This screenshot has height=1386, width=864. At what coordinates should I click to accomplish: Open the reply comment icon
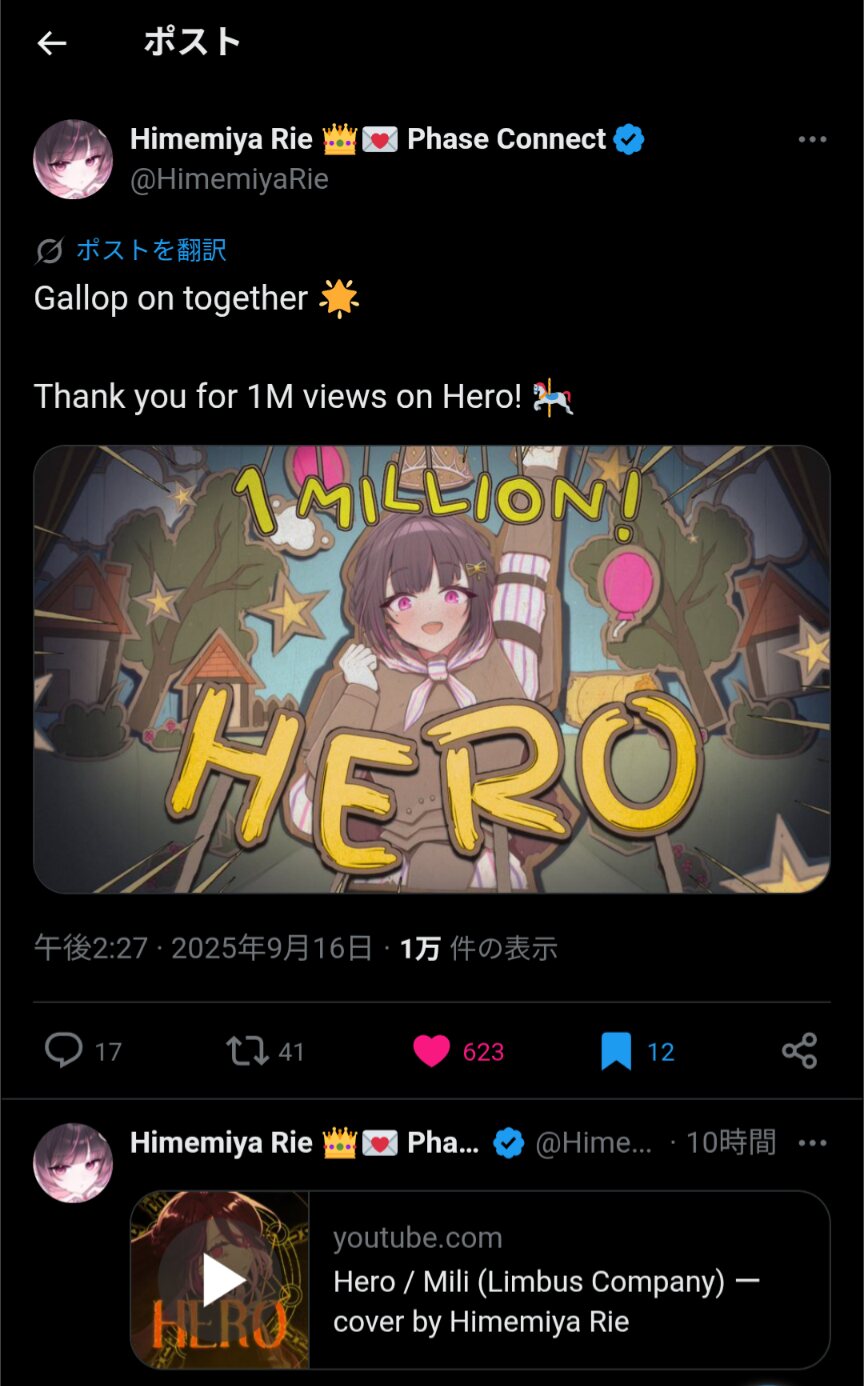[x=64, y=1051]
